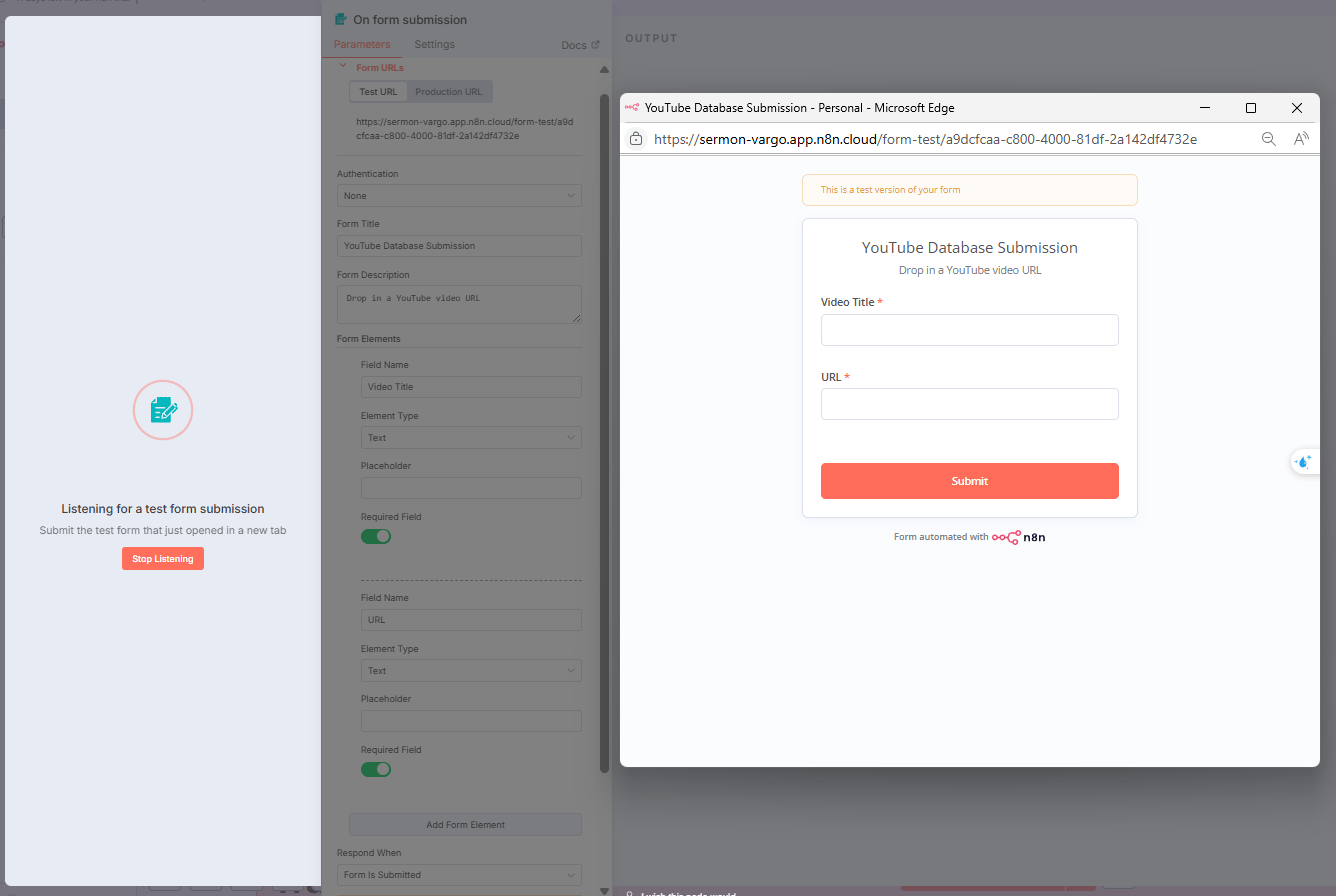Click the listening form illustration icon
The width and height of the screenshot is (1336, 896).
point(163,410)
